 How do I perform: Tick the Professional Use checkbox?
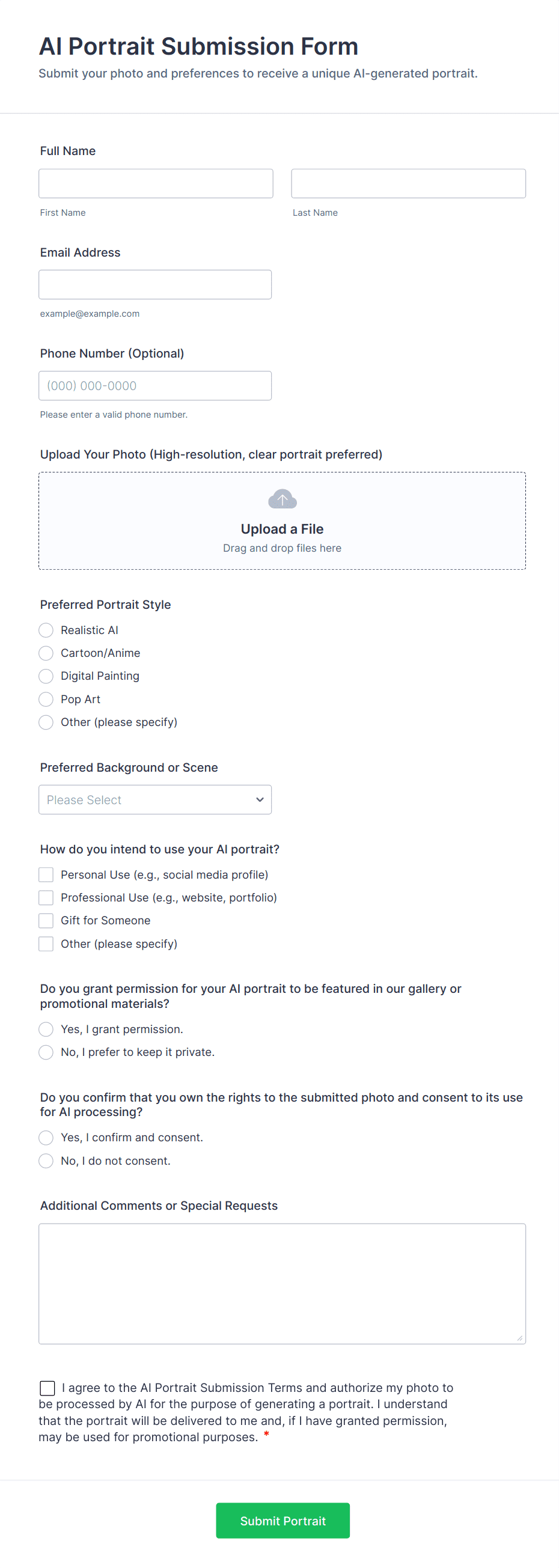pos(46,898)
